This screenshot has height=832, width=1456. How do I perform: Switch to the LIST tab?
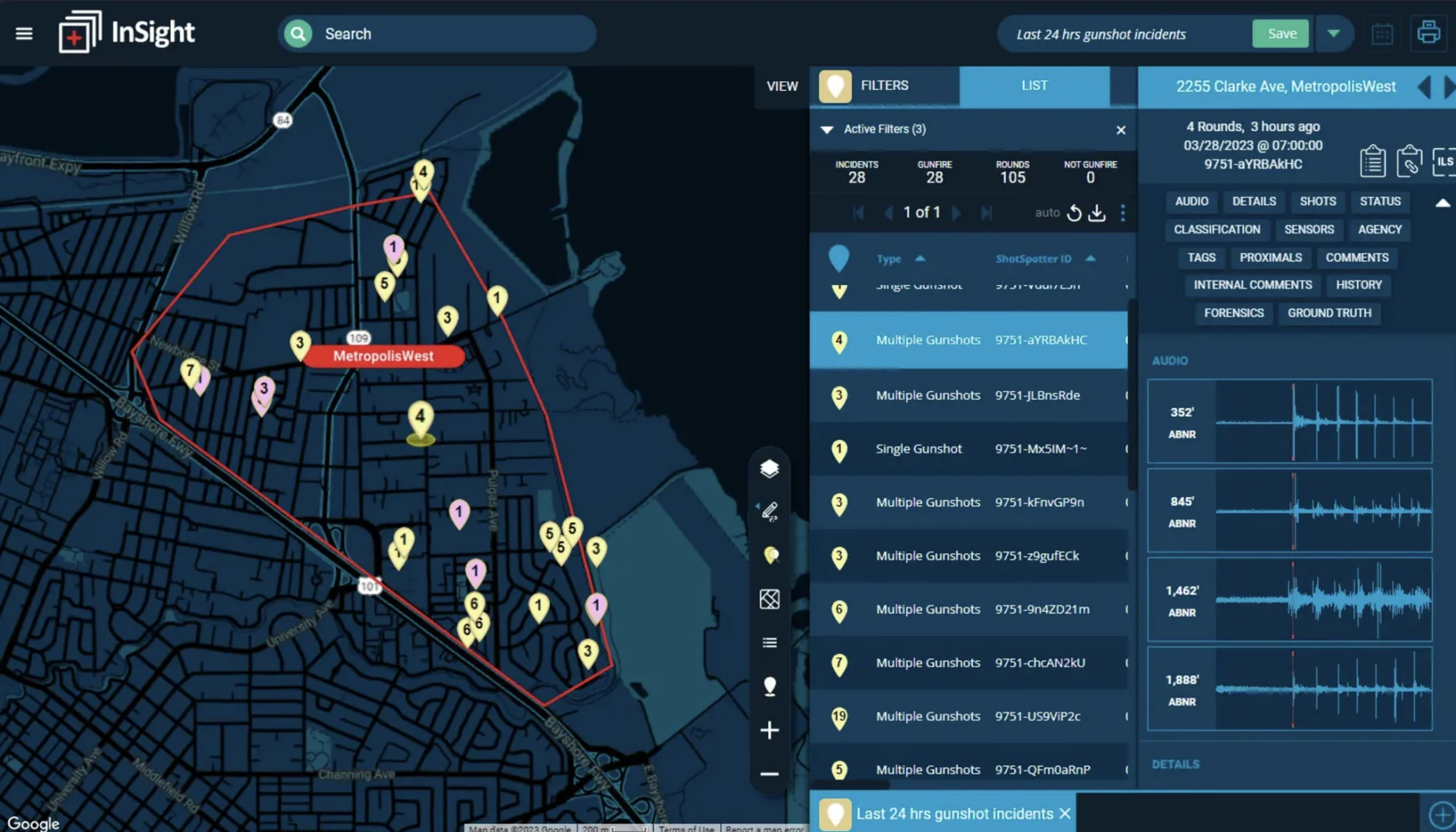[x=1034, y=86]
